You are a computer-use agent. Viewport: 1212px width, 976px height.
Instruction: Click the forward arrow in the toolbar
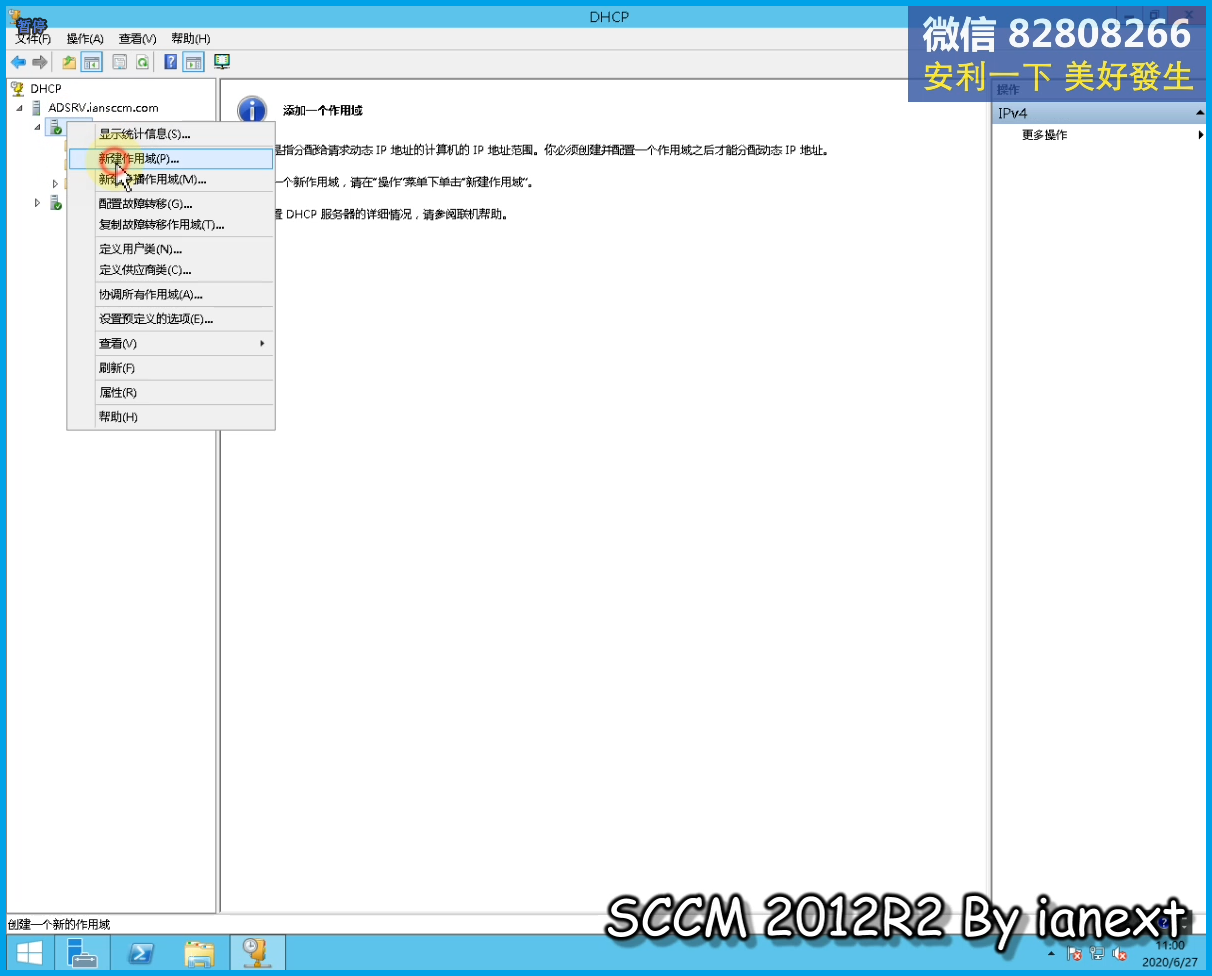(40, 62)
